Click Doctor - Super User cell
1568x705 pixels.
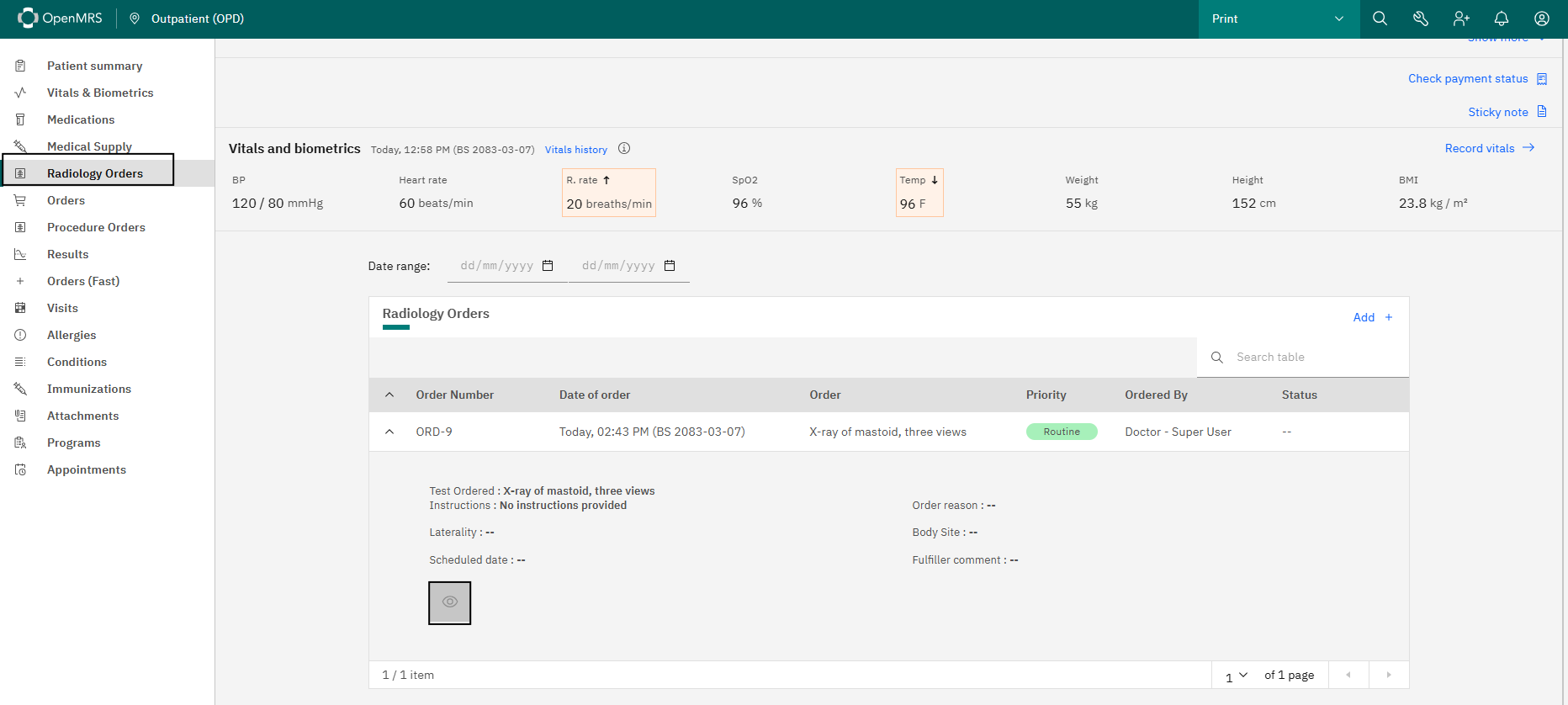tap(1178, 432)
